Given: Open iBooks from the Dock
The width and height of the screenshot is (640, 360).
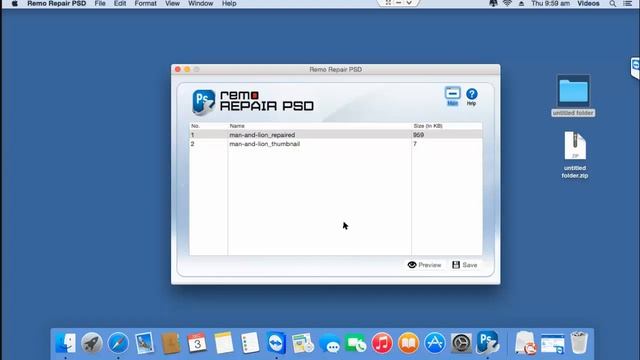Looking at the screenshot, I should (409, 342).
